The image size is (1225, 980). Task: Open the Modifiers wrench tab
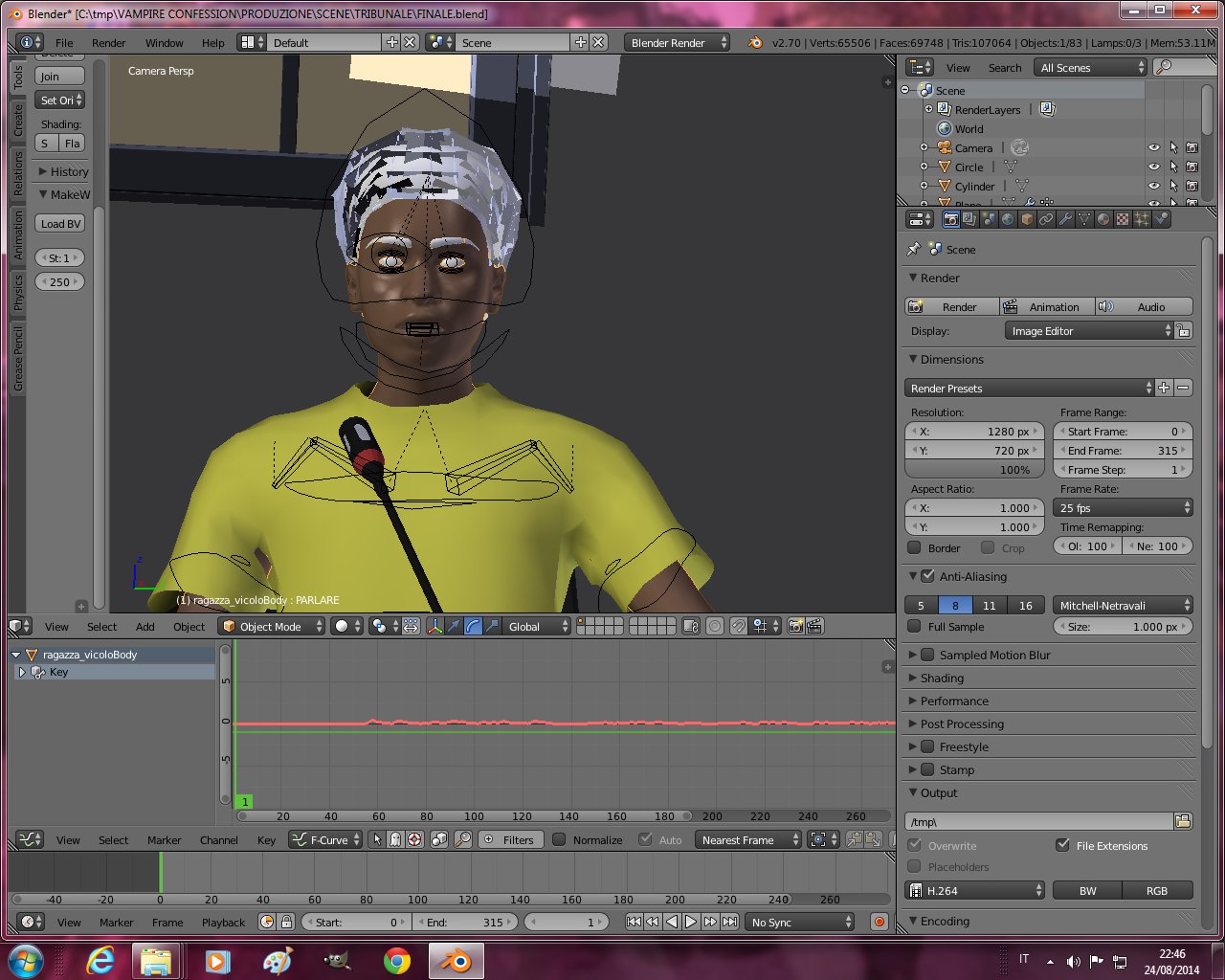point(1065,219)
